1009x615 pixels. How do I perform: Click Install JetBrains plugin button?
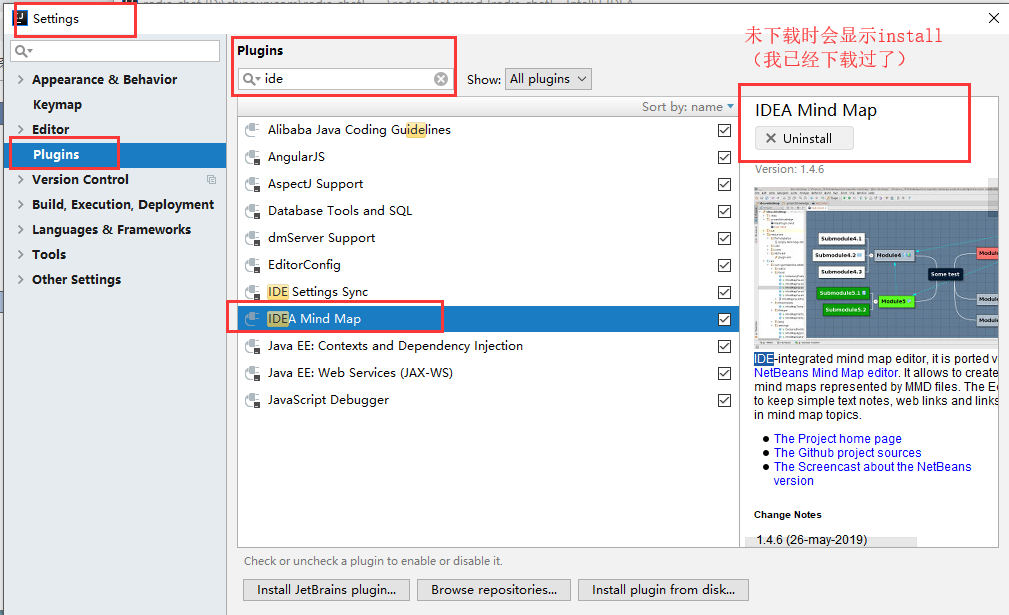click(326, 590)
